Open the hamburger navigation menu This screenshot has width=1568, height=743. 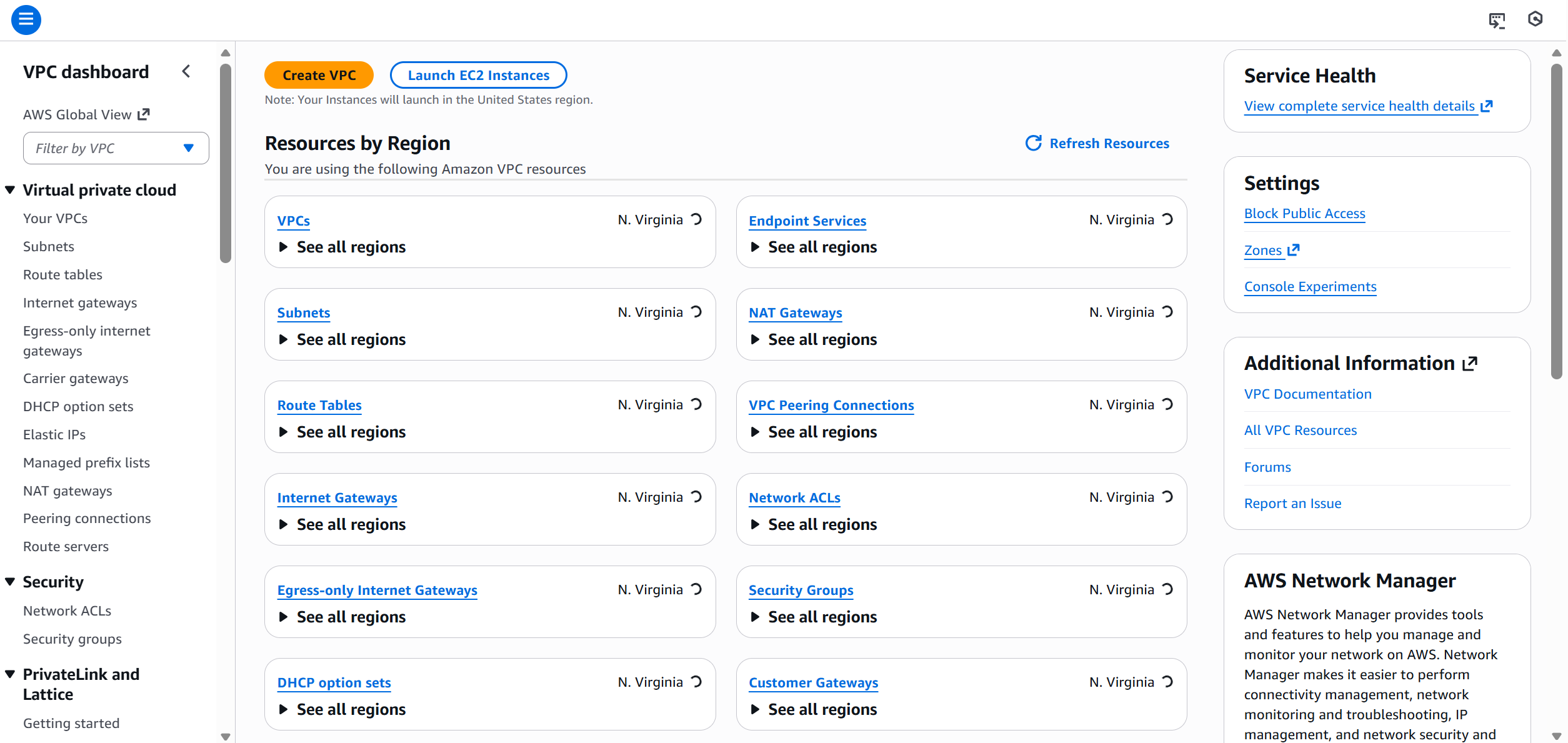coord(26,19)
